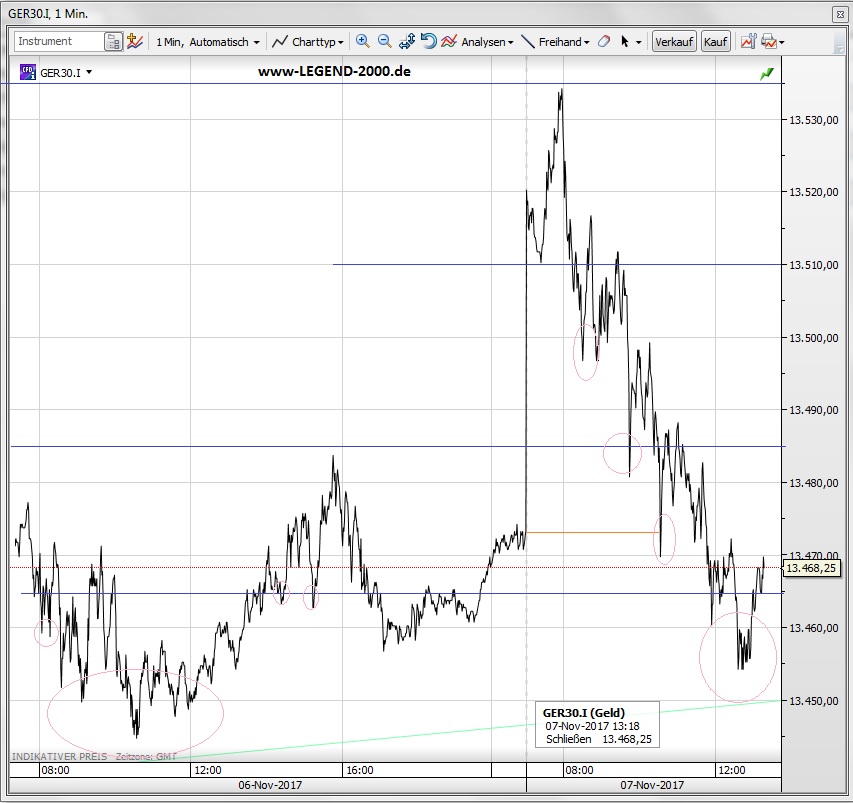Click the auto-scale axes icon

[407, 41]
